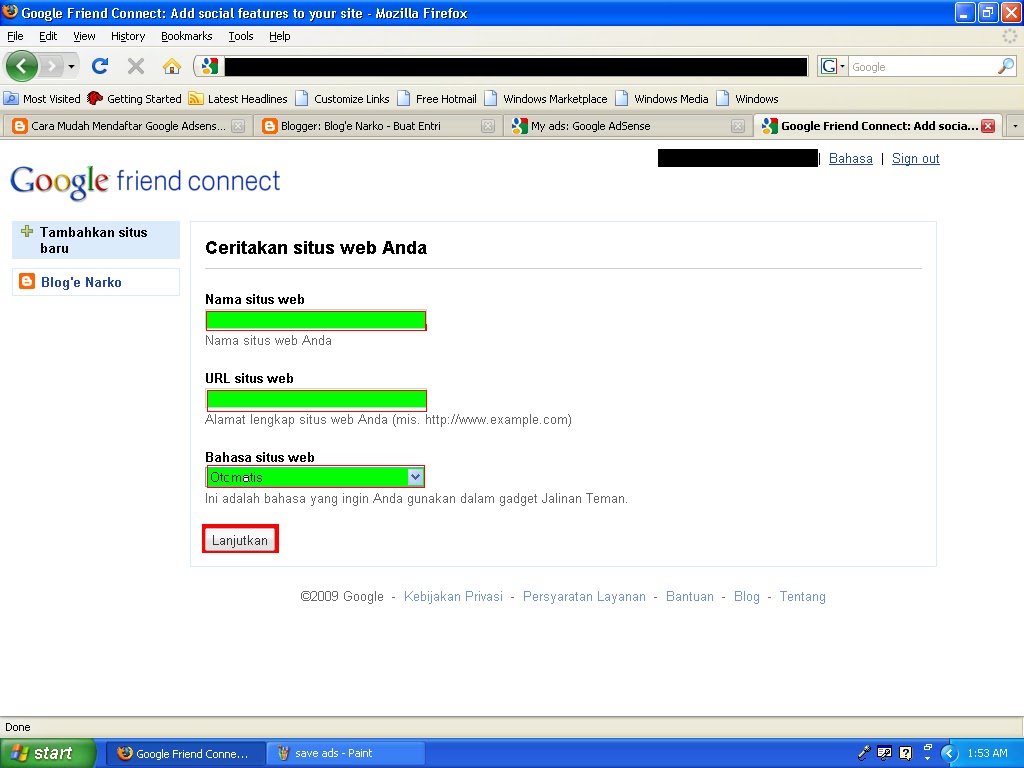
Task: Open the Tentang footer link
Action: click(803, 596)
